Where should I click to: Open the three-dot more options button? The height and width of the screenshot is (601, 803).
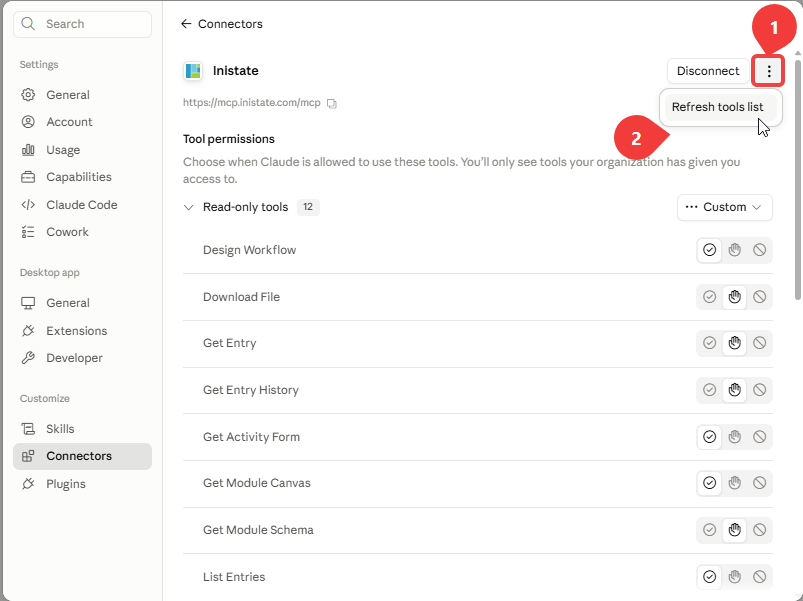(768, 71)
